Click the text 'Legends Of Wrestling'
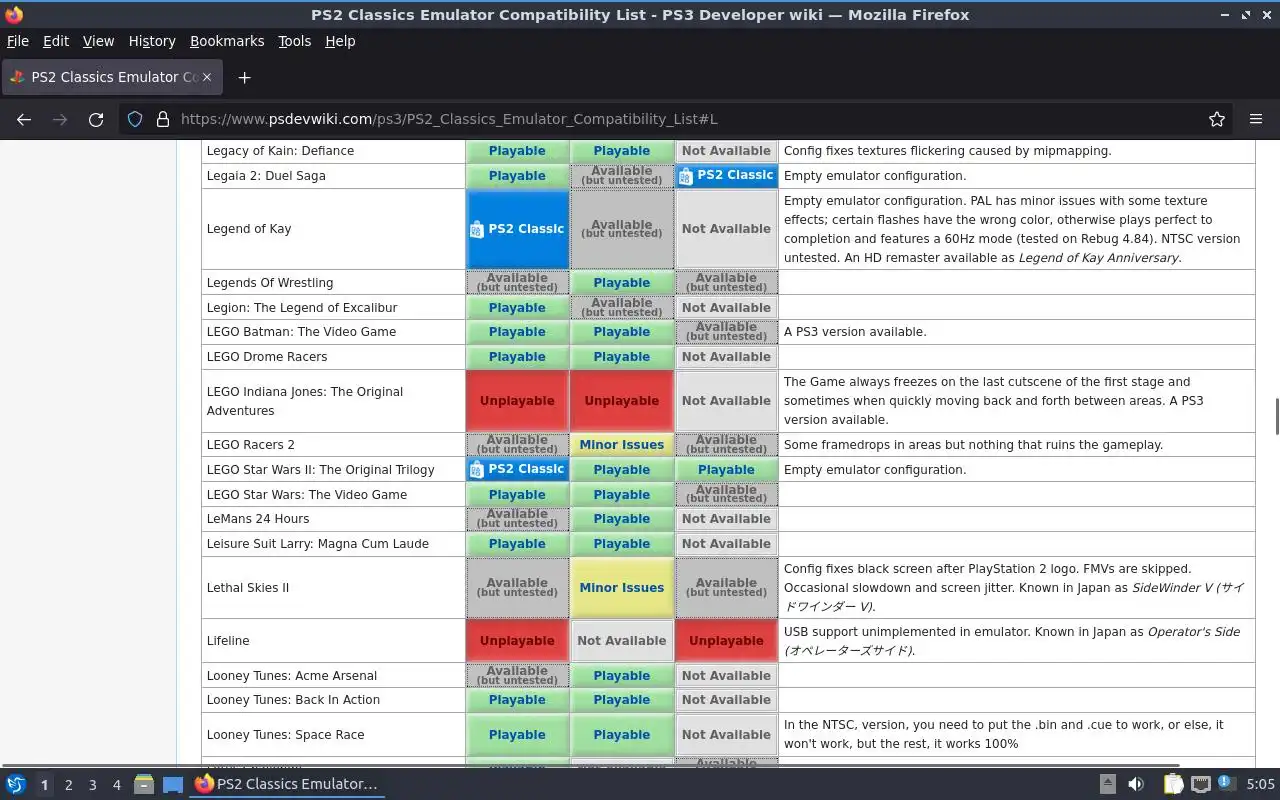 point(270,283)
